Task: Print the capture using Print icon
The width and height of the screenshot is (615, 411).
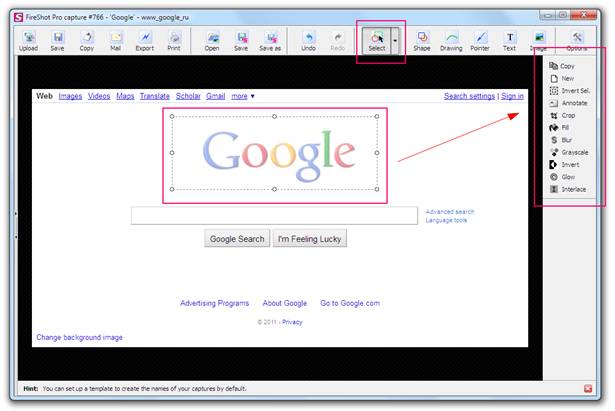Action: (x=175, y=40)
